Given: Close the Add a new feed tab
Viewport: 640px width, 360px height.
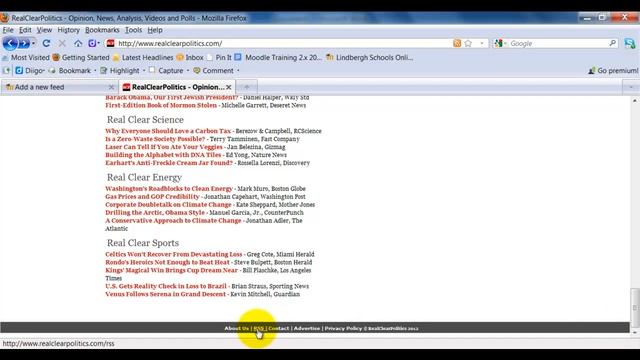Looking at the screenshot, I should (x=111, y=87).
